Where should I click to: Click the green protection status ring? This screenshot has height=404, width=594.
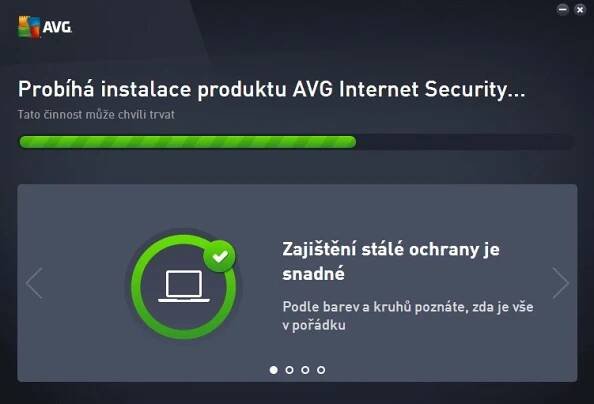(184, 287)
